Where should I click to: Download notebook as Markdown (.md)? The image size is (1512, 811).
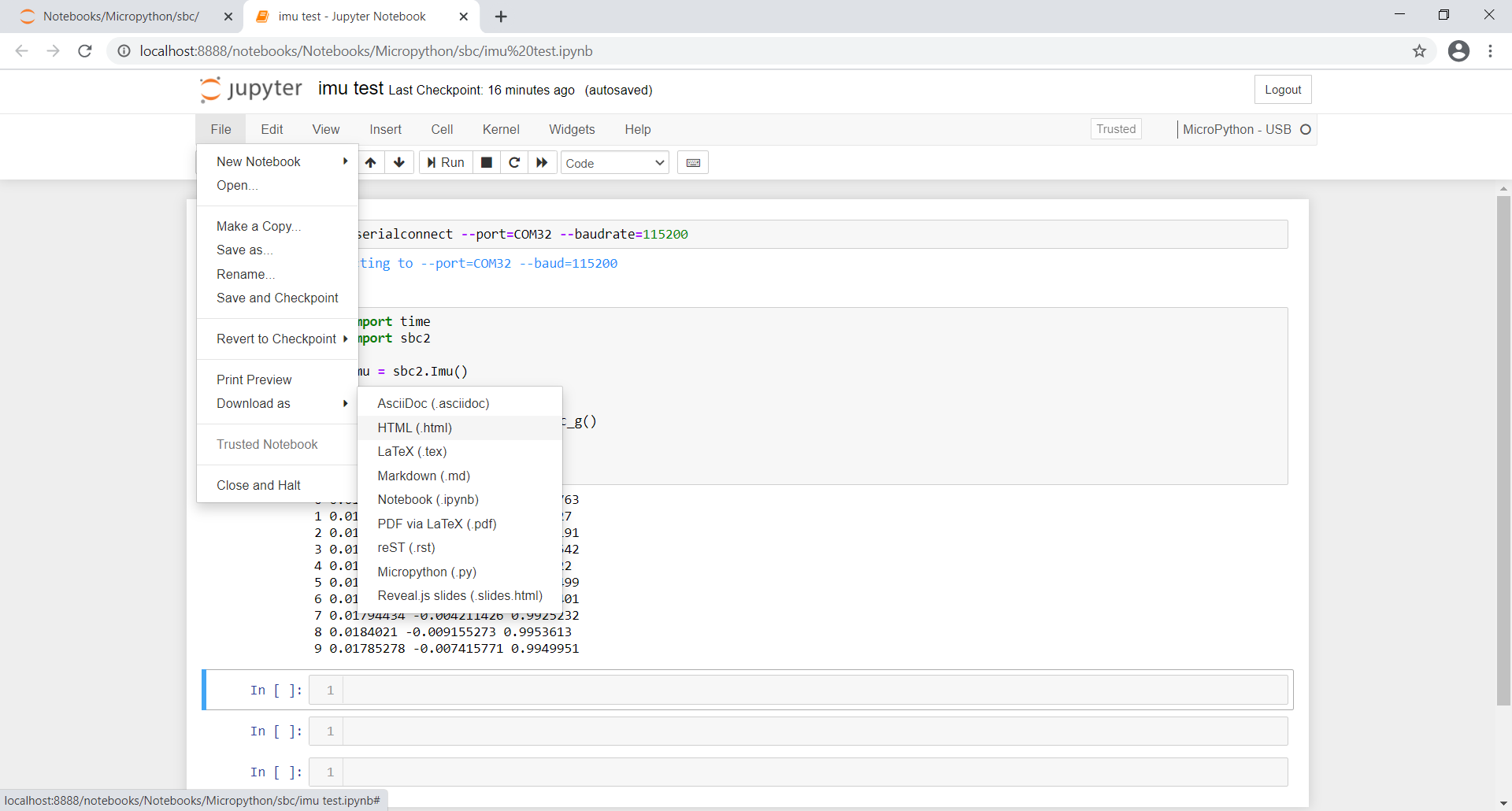tap(460, 476)
